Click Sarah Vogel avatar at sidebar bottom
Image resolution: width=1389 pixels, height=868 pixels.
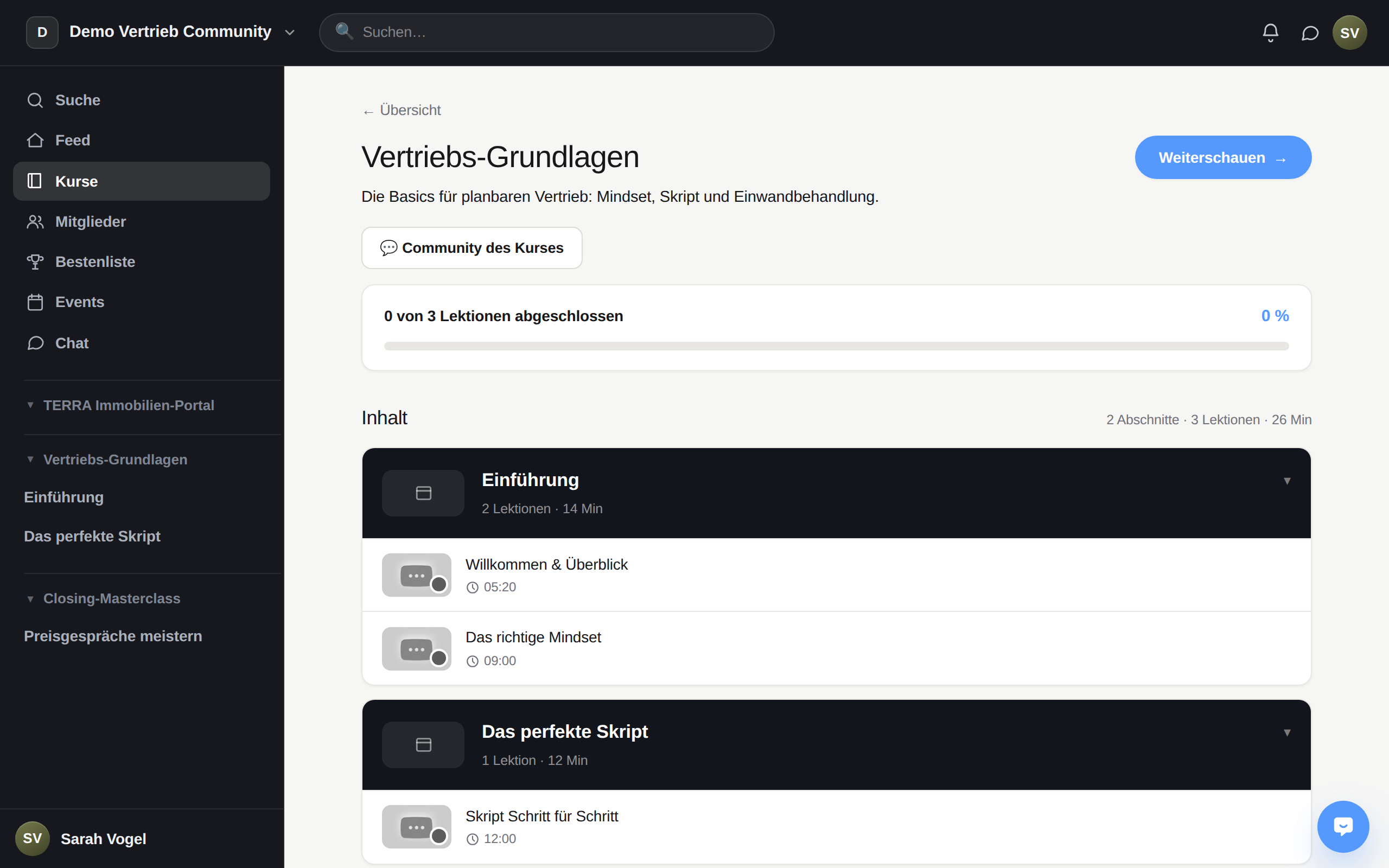tap(32, 838)
